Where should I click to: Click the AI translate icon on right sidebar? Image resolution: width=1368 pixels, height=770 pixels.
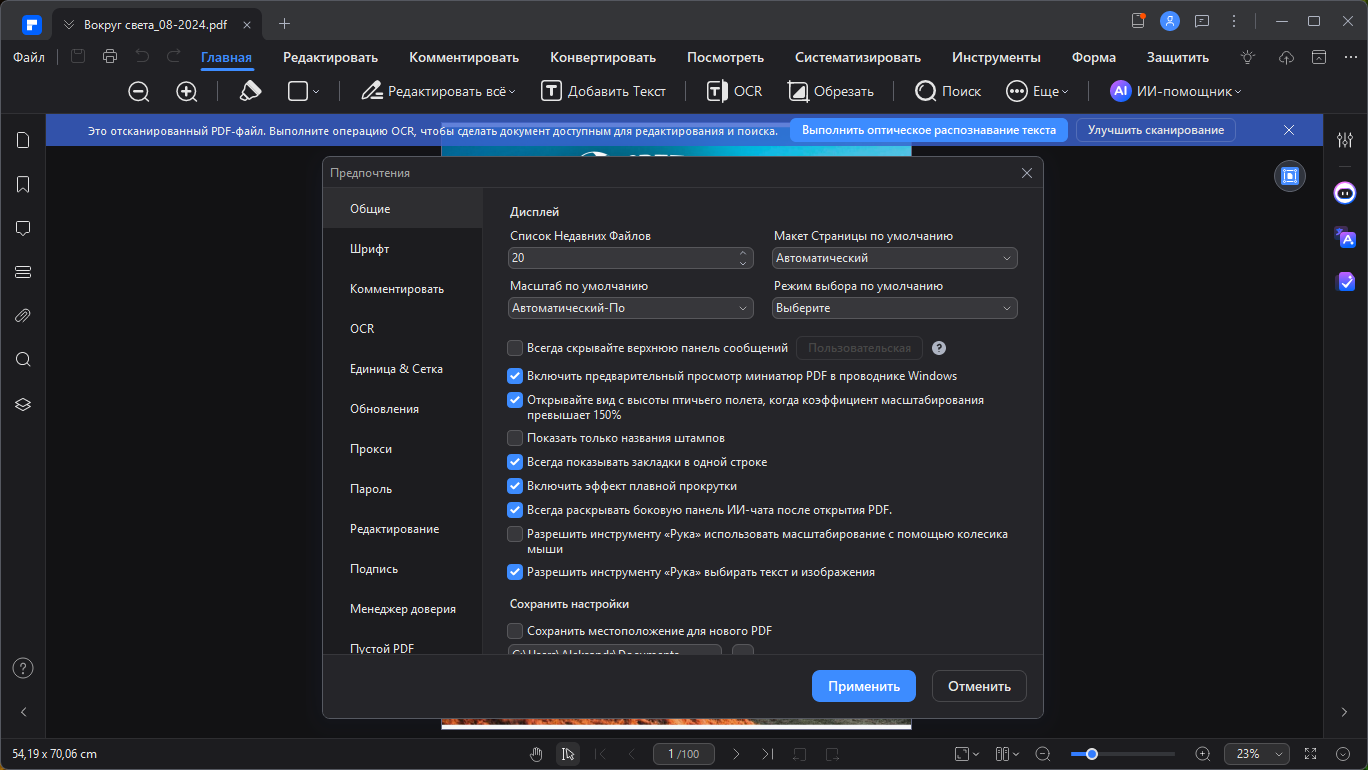(1345, 237)
